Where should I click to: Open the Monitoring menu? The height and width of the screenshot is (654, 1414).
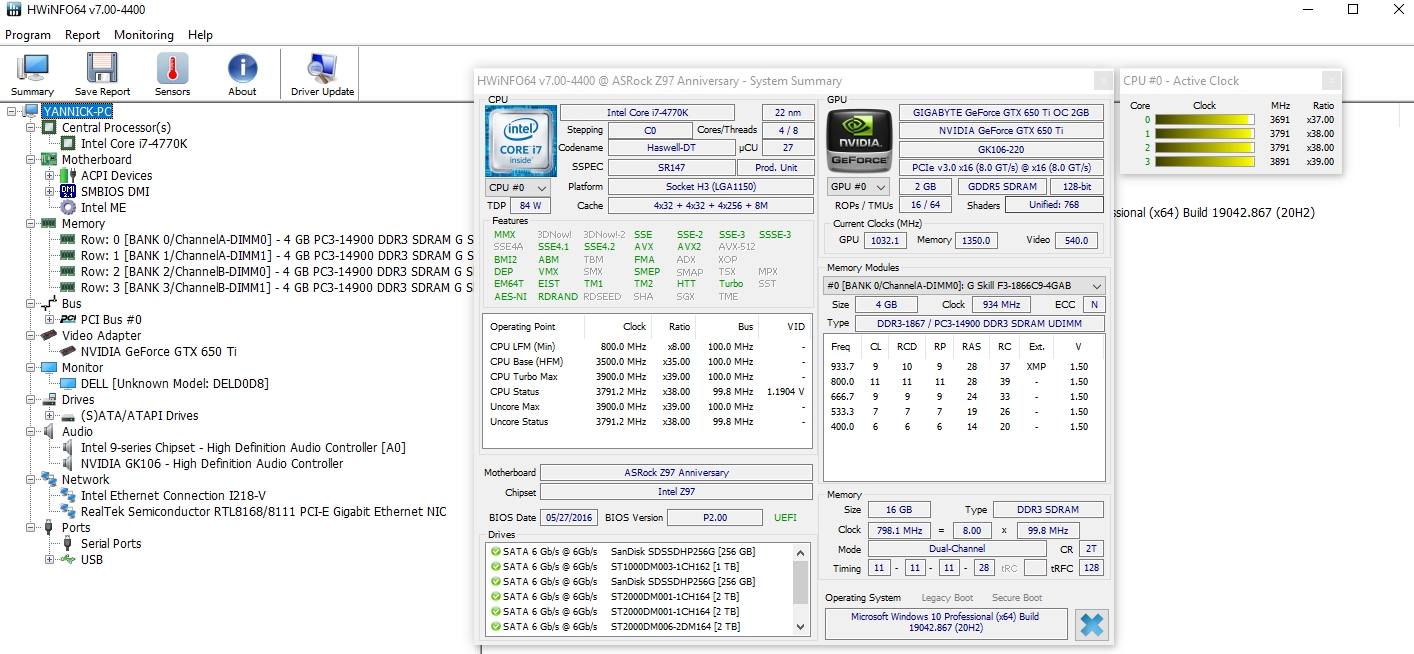(144, 35)
